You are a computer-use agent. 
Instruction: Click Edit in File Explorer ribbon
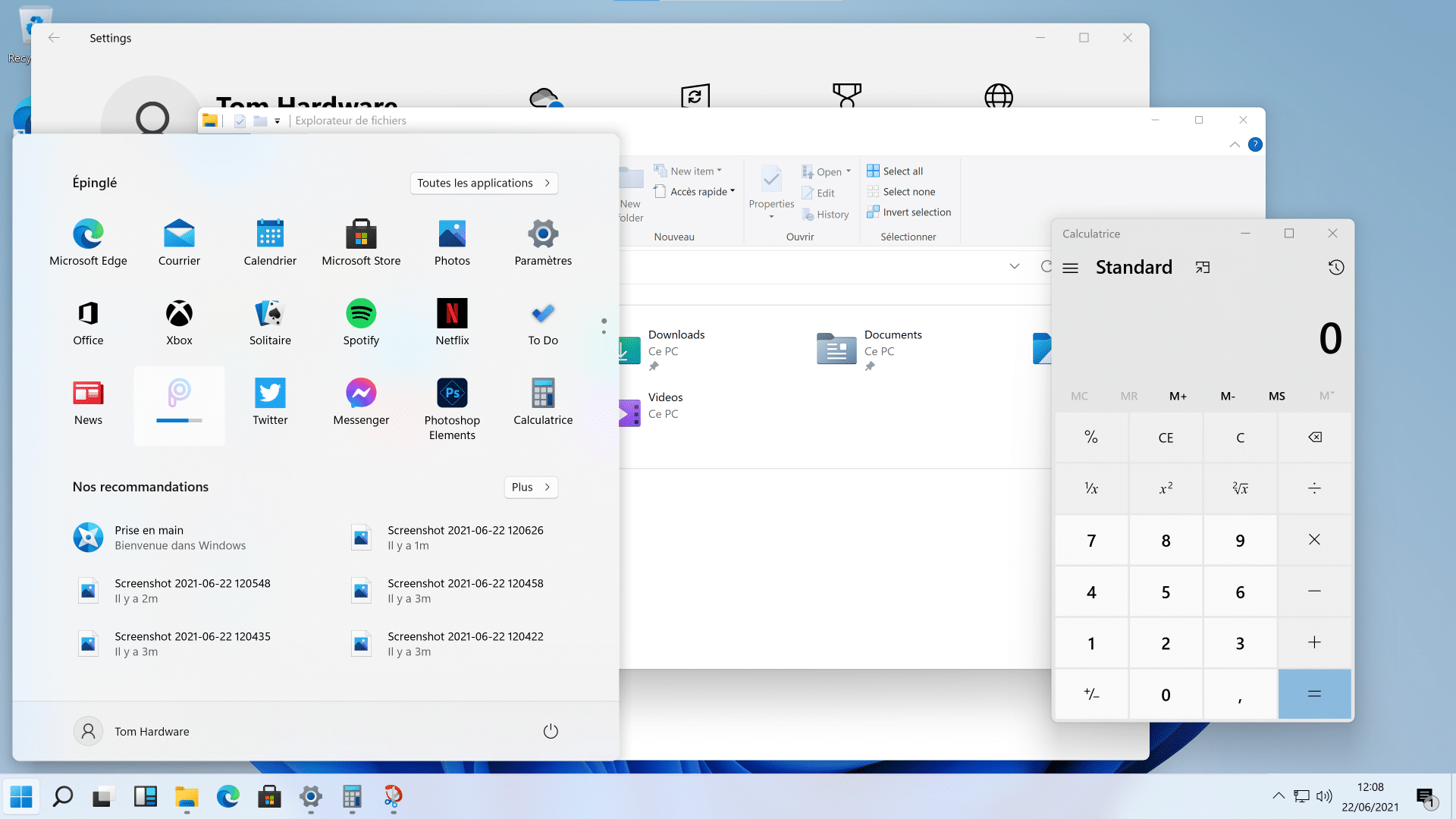[818, 193]
